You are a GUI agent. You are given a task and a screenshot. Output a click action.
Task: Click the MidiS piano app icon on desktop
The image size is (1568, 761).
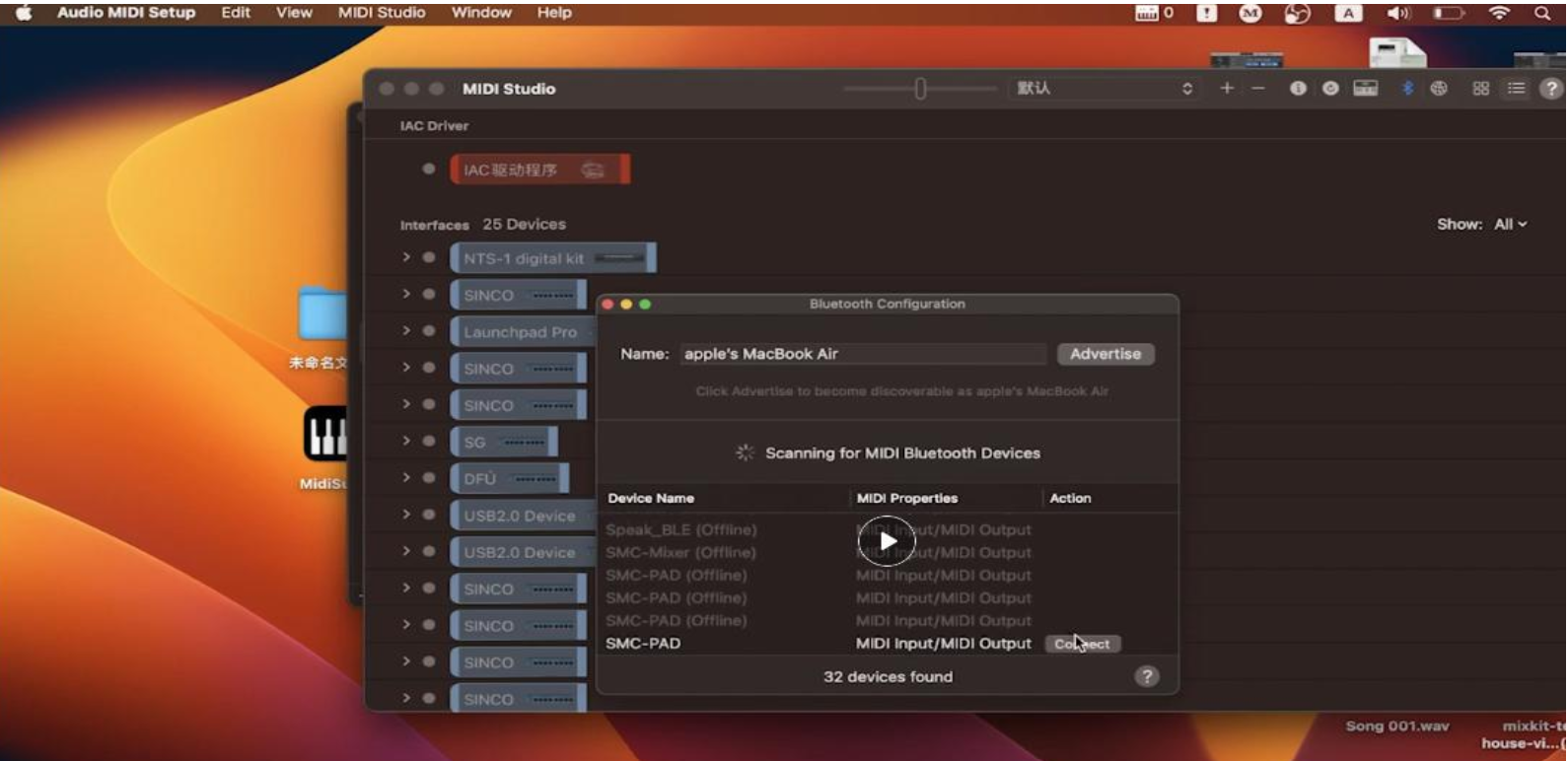pyautogui.click(x=325, y=433)
